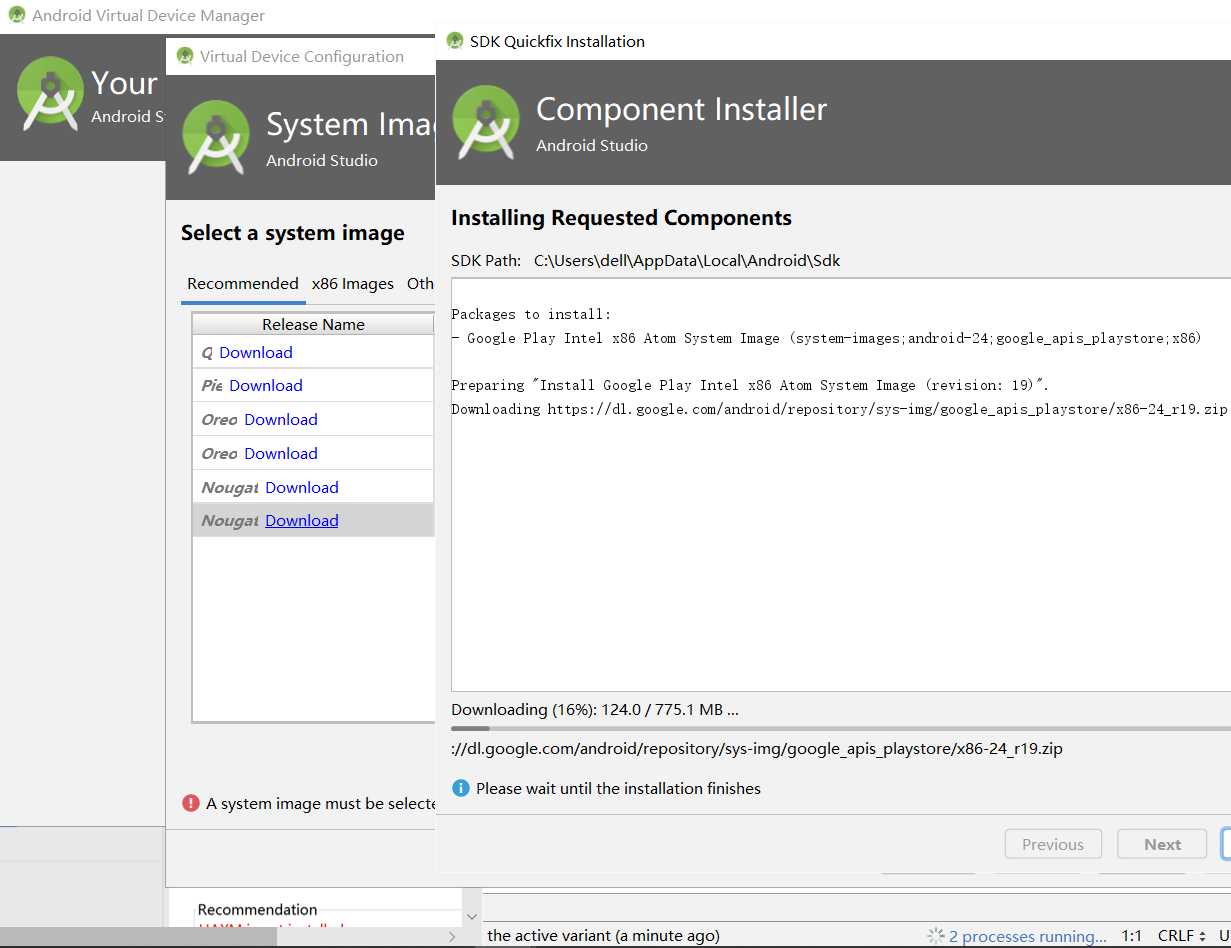
Task: Click the Release Name column header
Action: click(313, 324)
